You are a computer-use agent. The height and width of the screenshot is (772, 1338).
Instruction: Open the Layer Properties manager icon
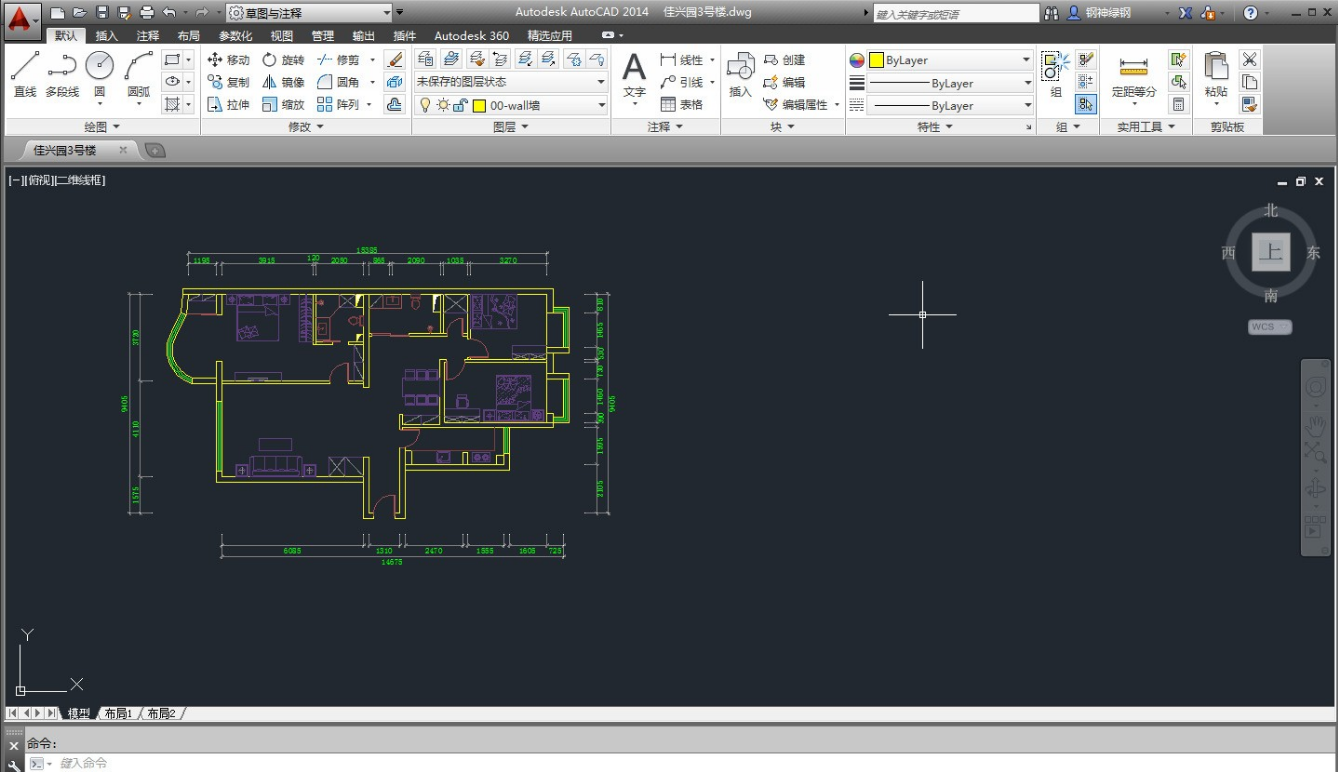[x=425, y=59]
